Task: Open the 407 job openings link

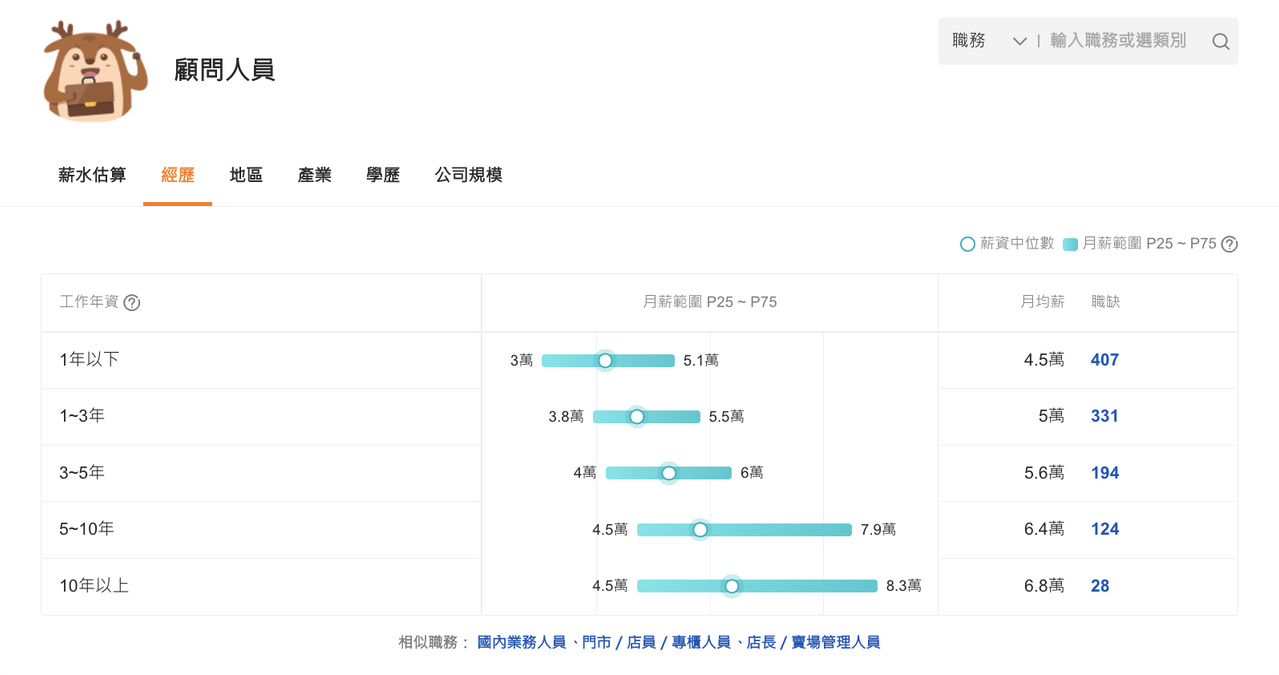Action: point(1104,360)
